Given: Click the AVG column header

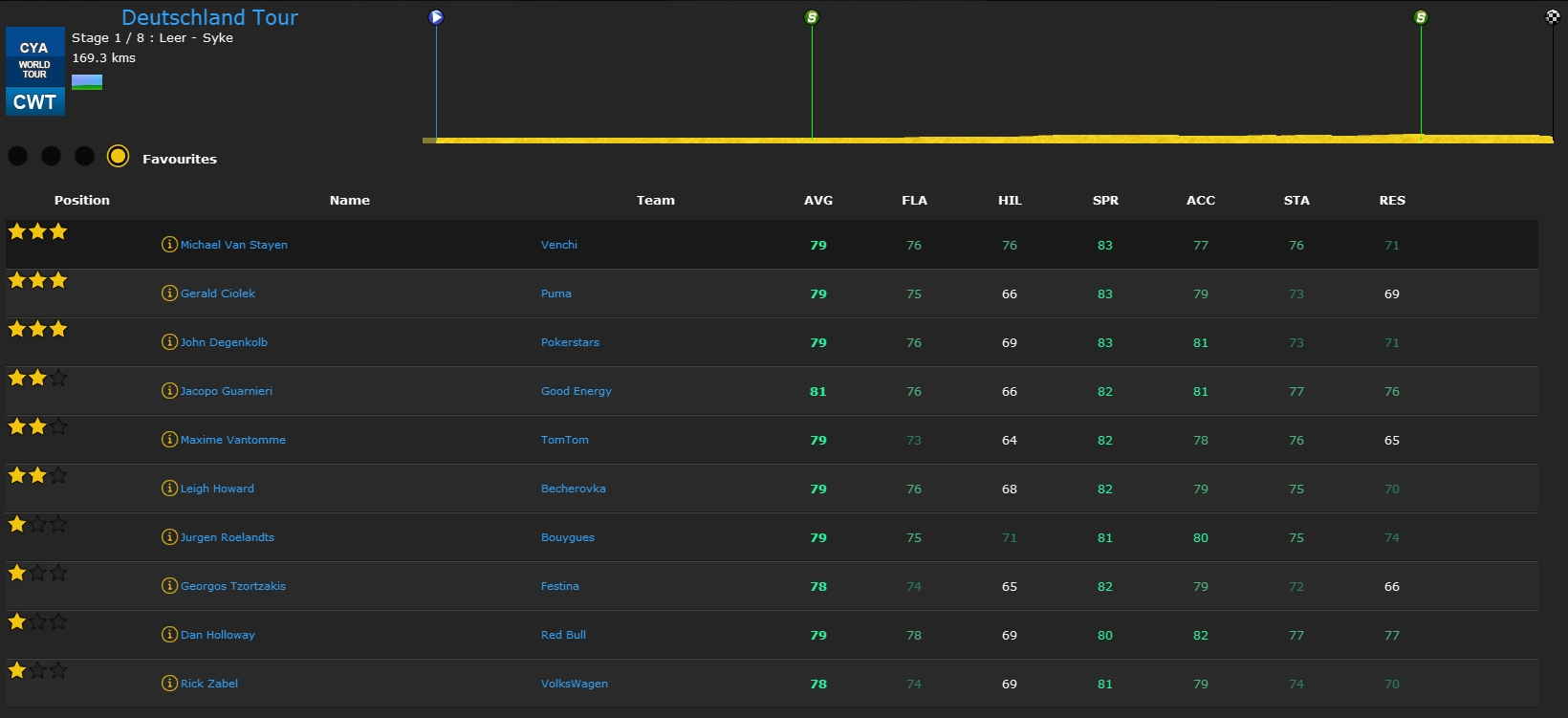Looking at the screenshot, I should (x=818, y=200).
